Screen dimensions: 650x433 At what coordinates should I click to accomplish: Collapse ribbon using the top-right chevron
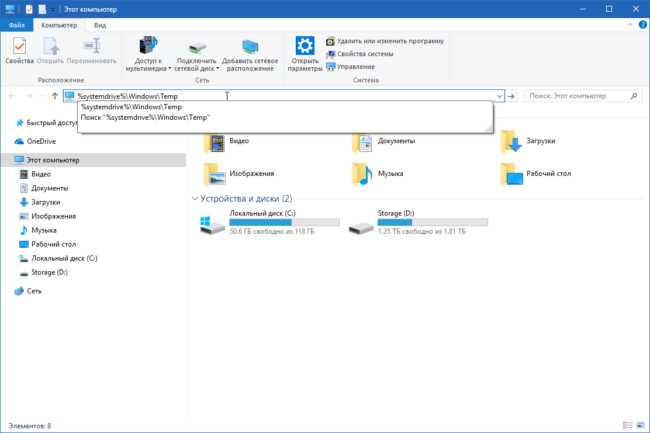(x=630, y=25)
